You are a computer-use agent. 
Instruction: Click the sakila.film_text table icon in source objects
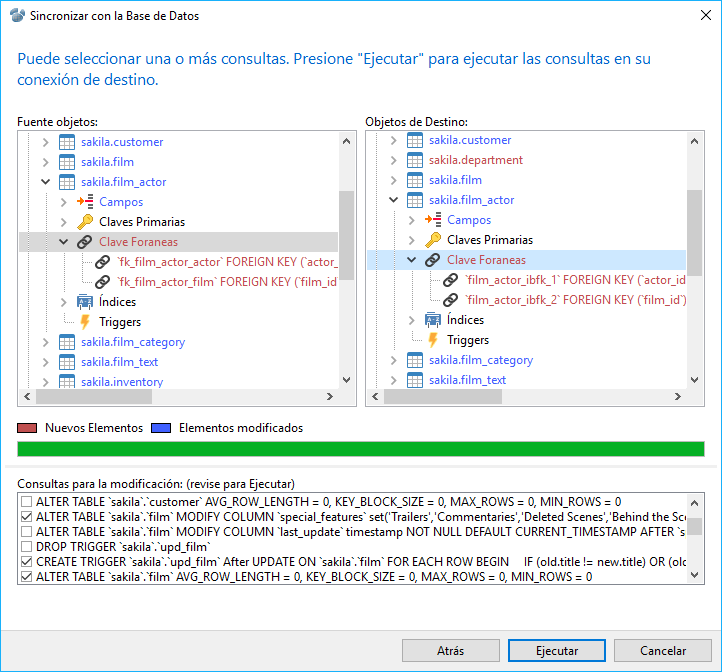(x=67, y=362)
